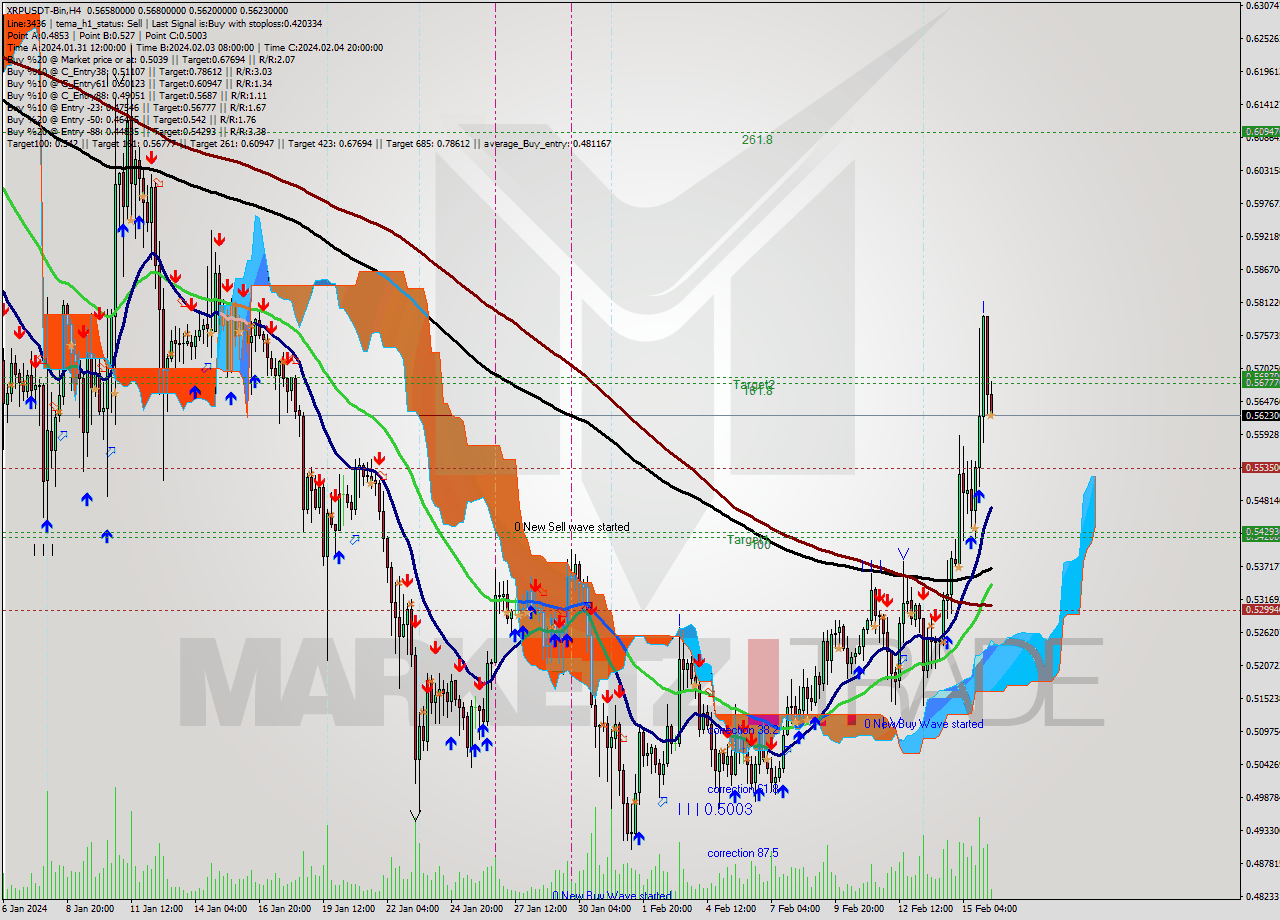
Task: Click the 0.54814 price scale value
Action: [x=1262, y=500]
